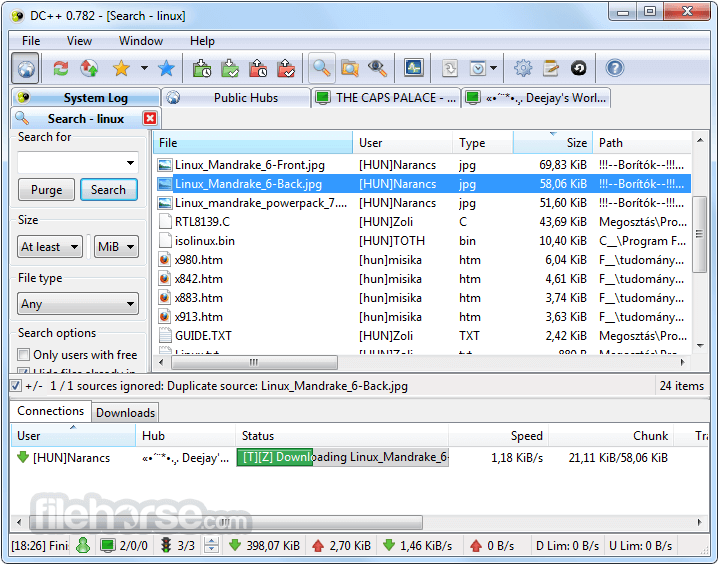Image resolution: width=719 pixels, height=565 pixels.
Task: Click the connections pane horizontal scrollbar thumb
Action: 226,522
